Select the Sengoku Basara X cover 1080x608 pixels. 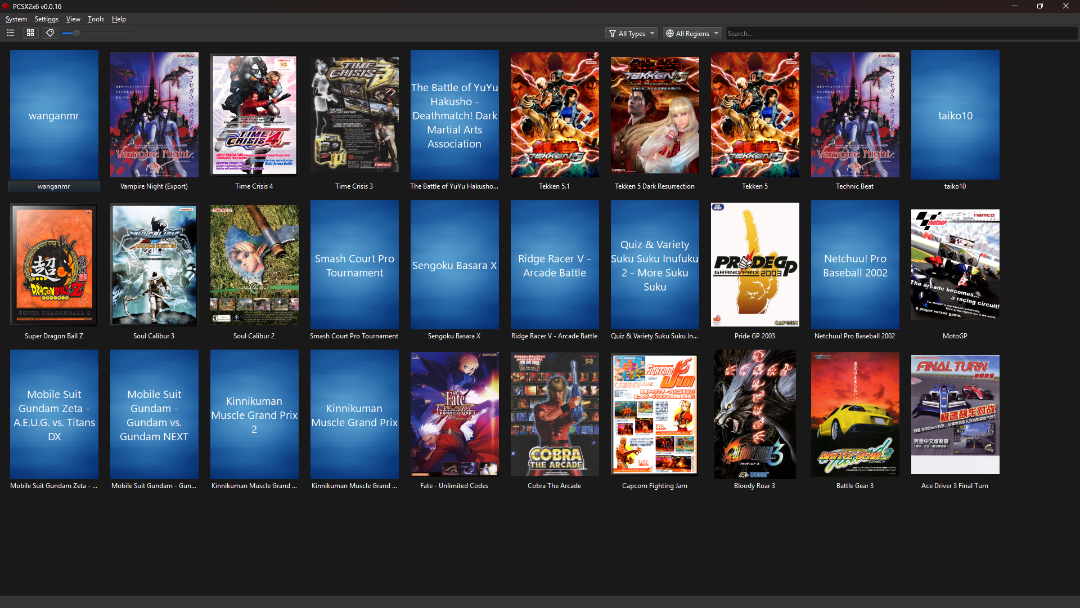455,265
